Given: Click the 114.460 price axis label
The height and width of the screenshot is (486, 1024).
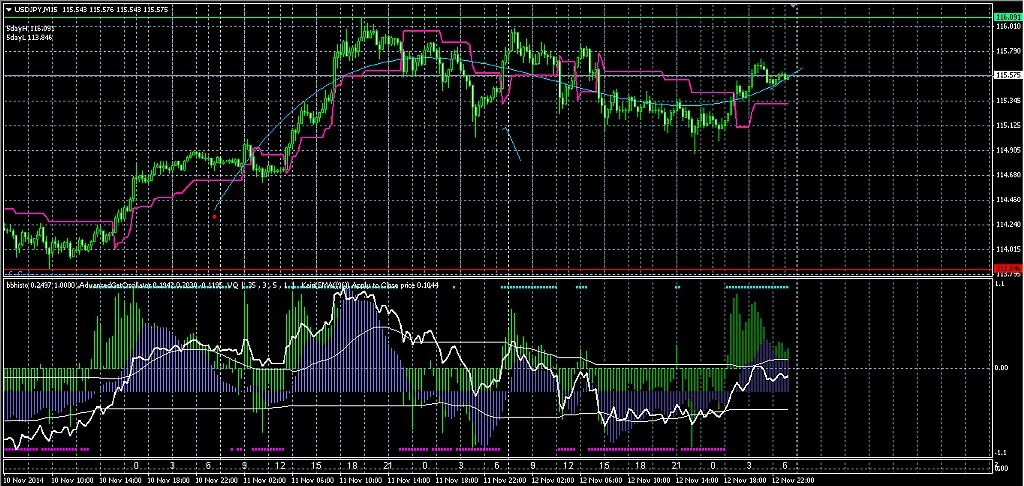Looking at the screenshot, I should [x=1007, y=200].
